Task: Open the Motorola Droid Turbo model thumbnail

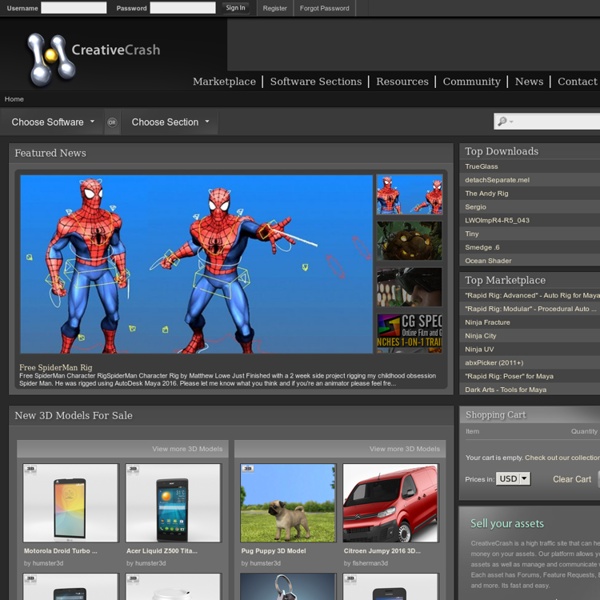Action: click(70, 503)
